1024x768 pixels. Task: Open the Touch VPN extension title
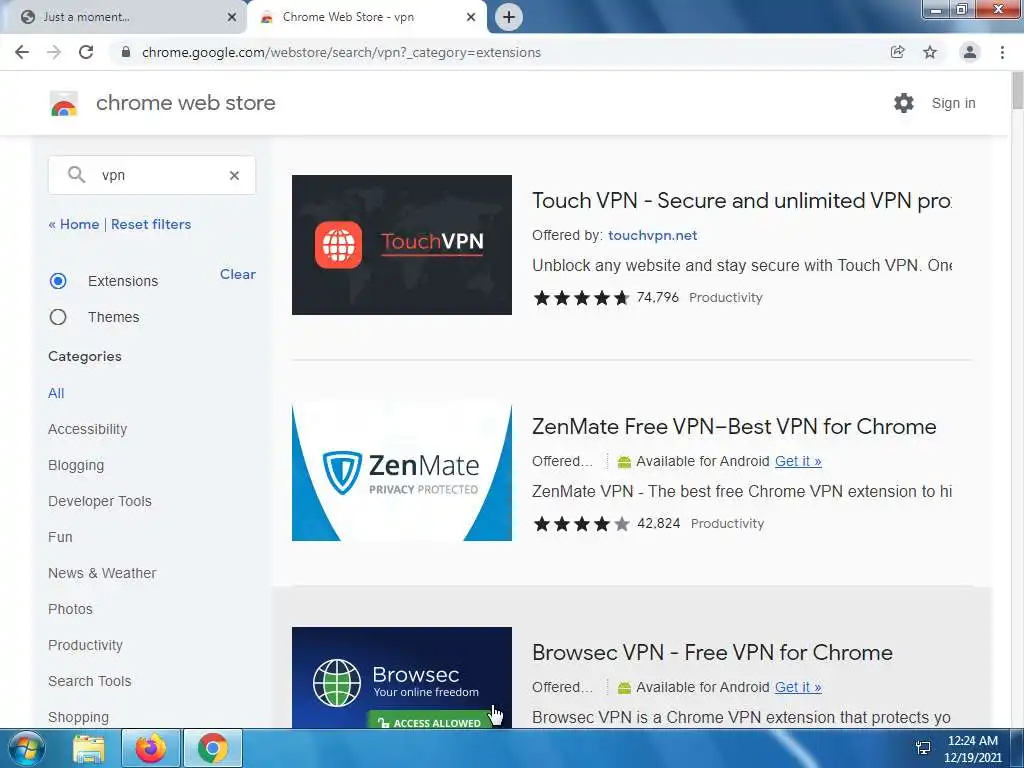click(741, 200)
